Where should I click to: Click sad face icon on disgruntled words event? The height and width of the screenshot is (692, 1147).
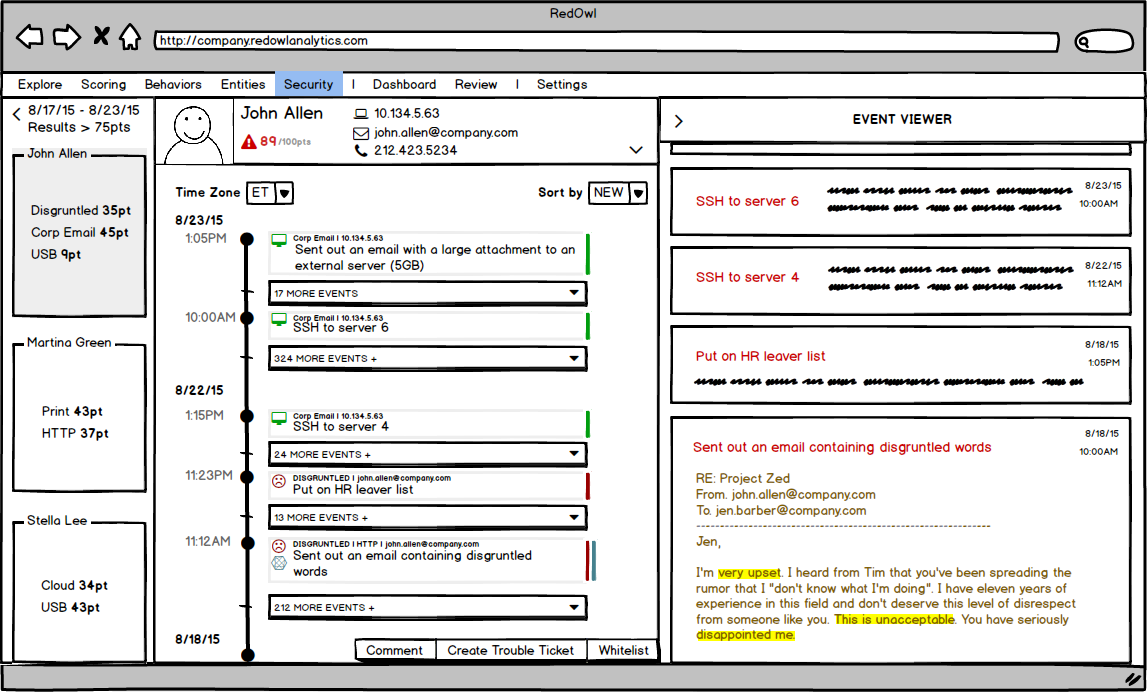click(x=279, y=546)
